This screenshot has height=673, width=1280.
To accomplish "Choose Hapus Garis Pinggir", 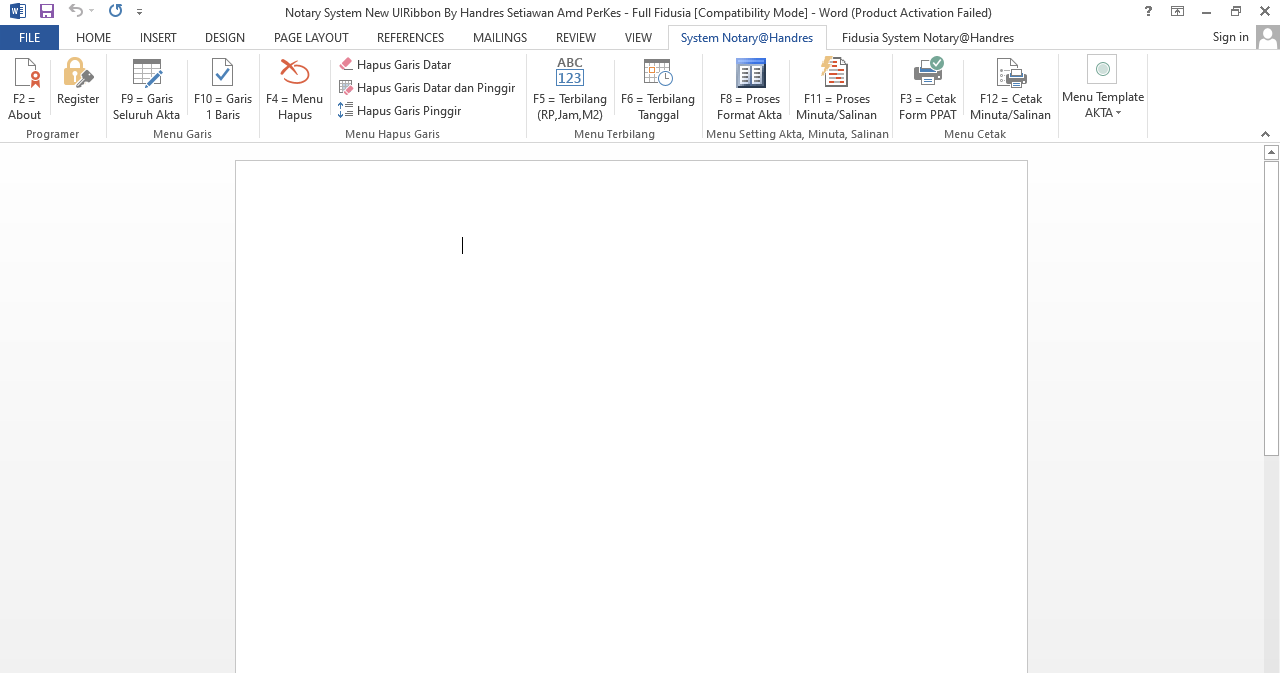I will coord(400,111).
